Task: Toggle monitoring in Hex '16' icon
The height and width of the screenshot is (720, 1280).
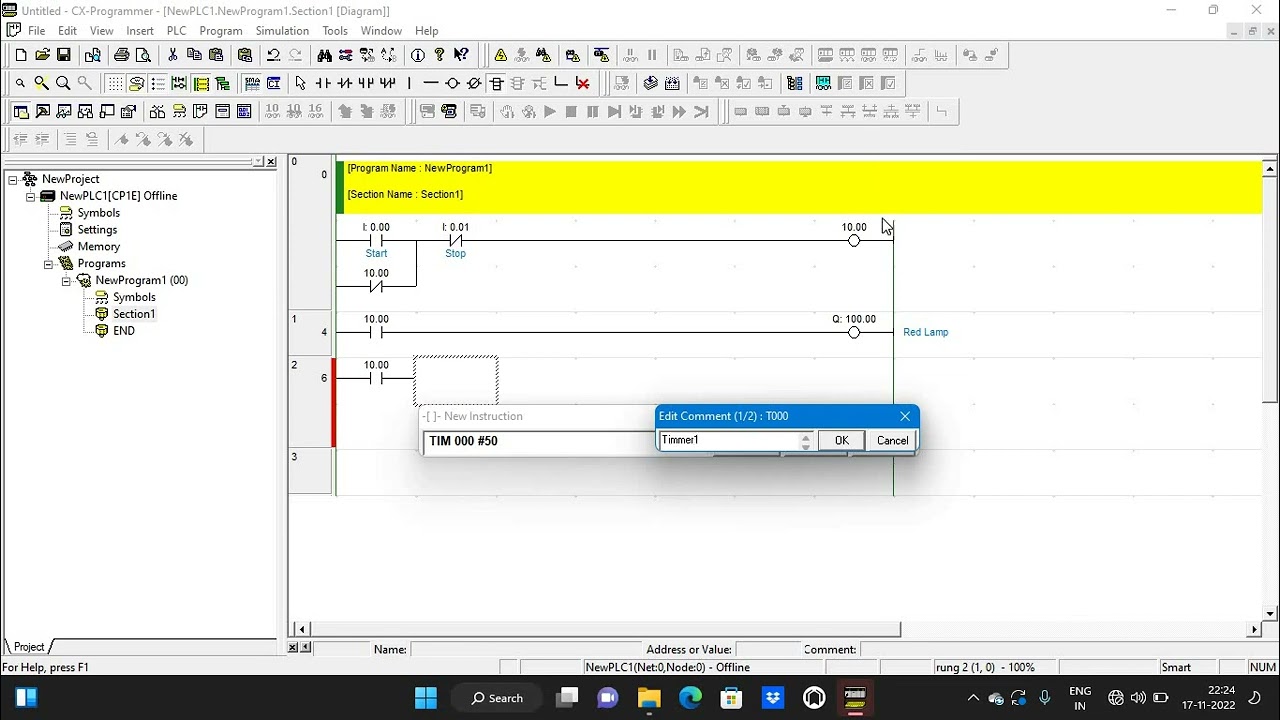Action: (x=316, y=111)
